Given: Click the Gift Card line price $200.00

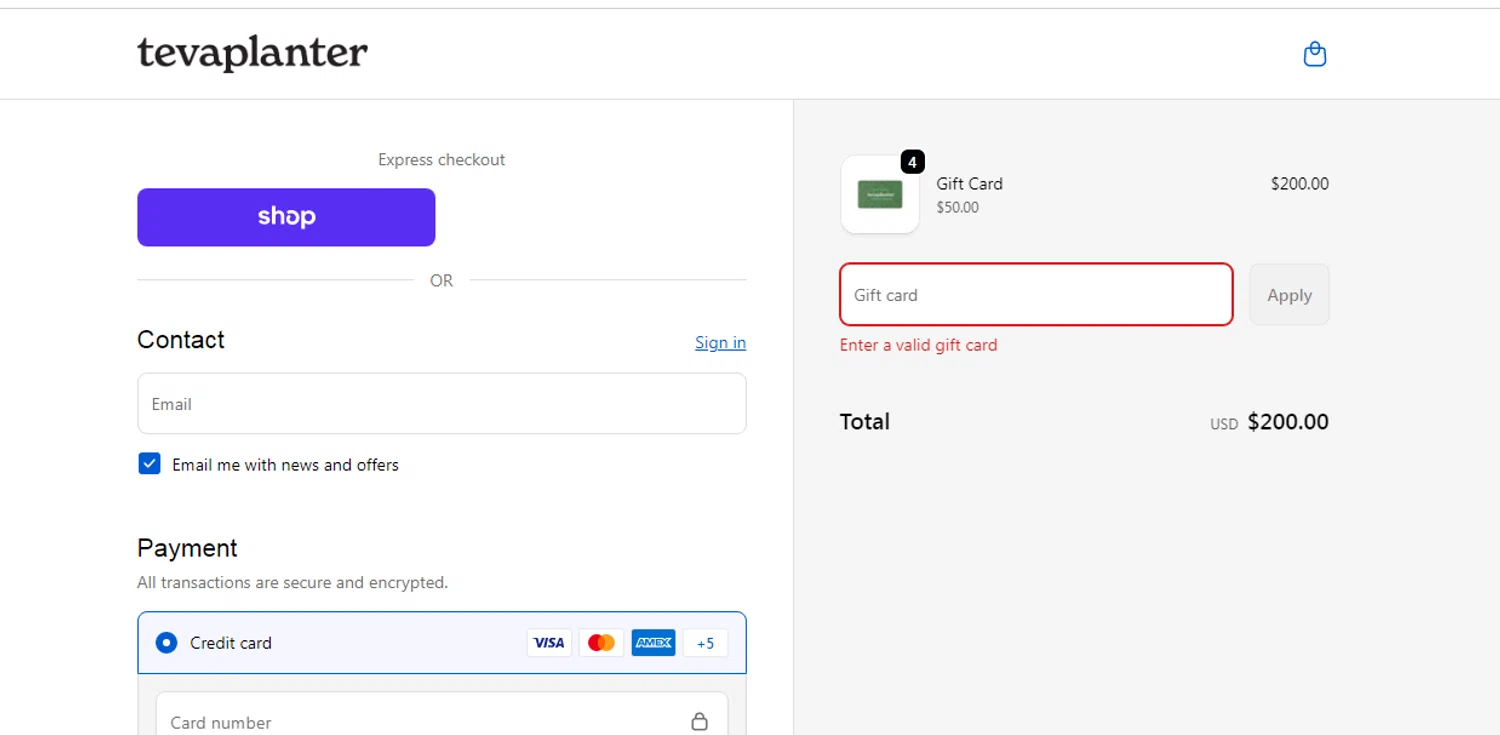Looking at the screenshot, I should click(x=1299, y=184).
